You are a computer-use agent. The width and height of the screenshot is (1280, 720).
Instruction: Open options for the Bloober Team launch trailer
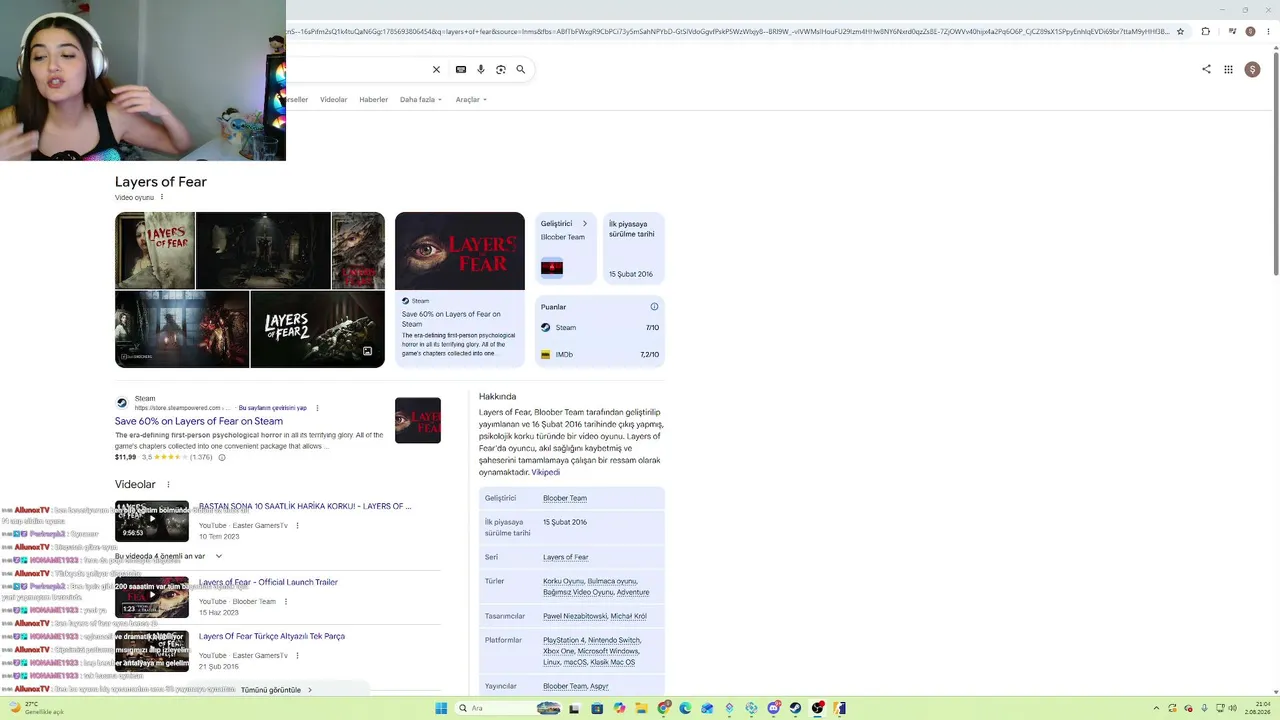286,602
